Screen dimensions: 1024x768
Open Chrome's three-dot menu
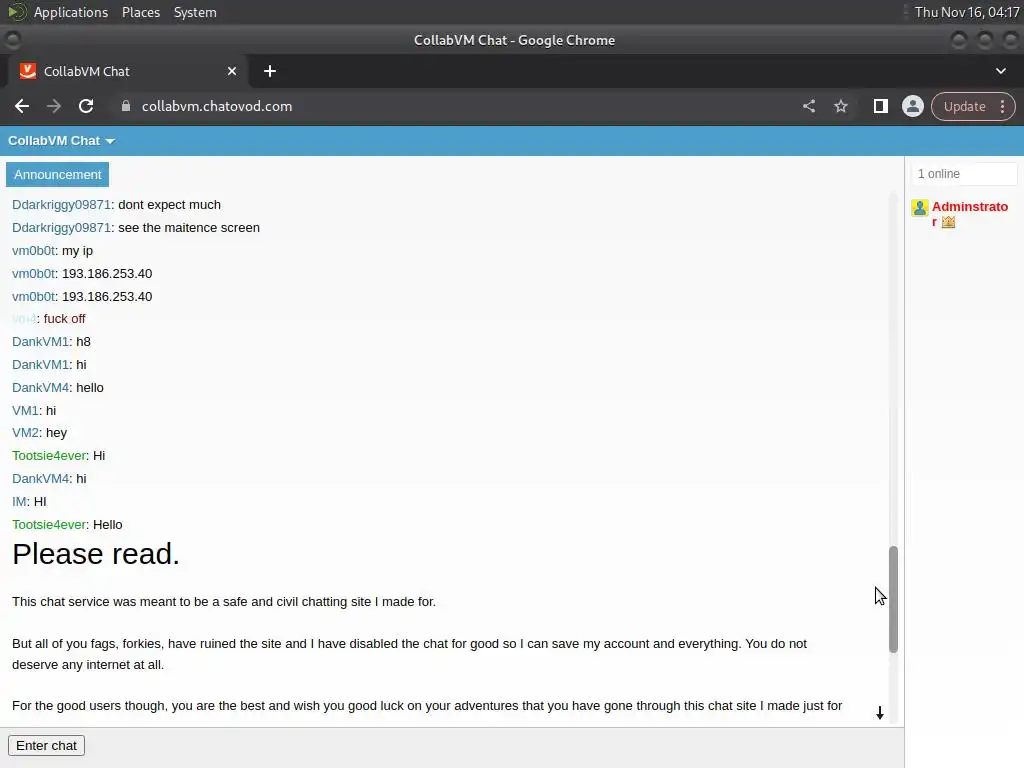[x=1002, y=106]
